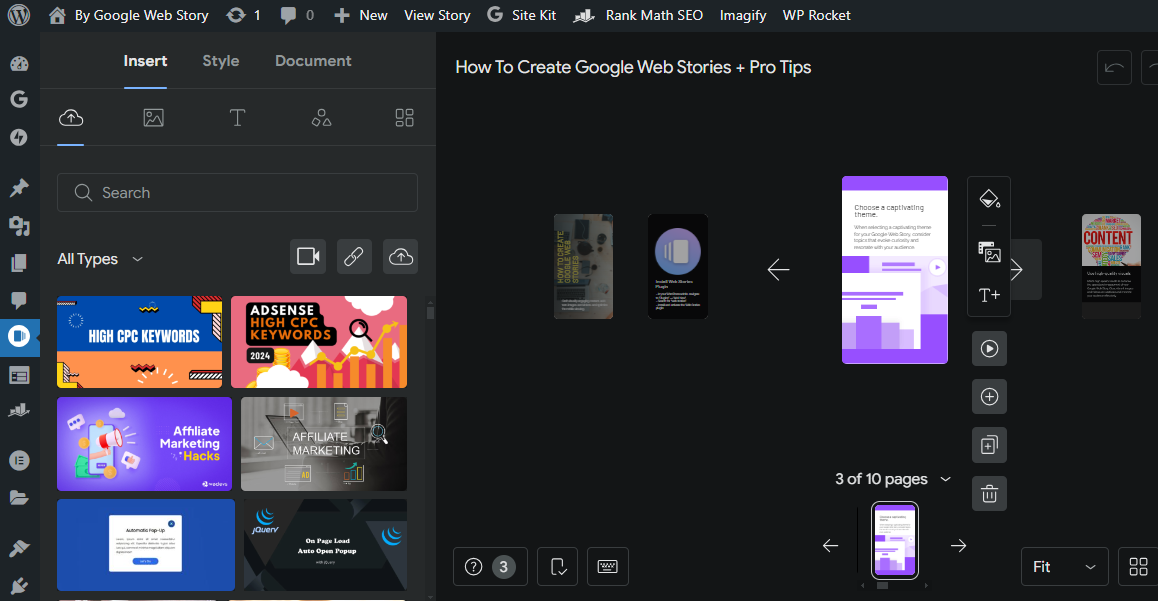The image size is (1158, 601).
Task: Open Rank Math SEO menu
Action: pos(638,15)
